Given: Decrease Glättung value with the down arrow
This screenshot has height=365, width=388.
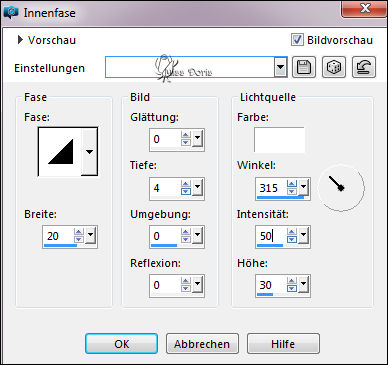Looking at the screenshot, I should tap(186, 142).
